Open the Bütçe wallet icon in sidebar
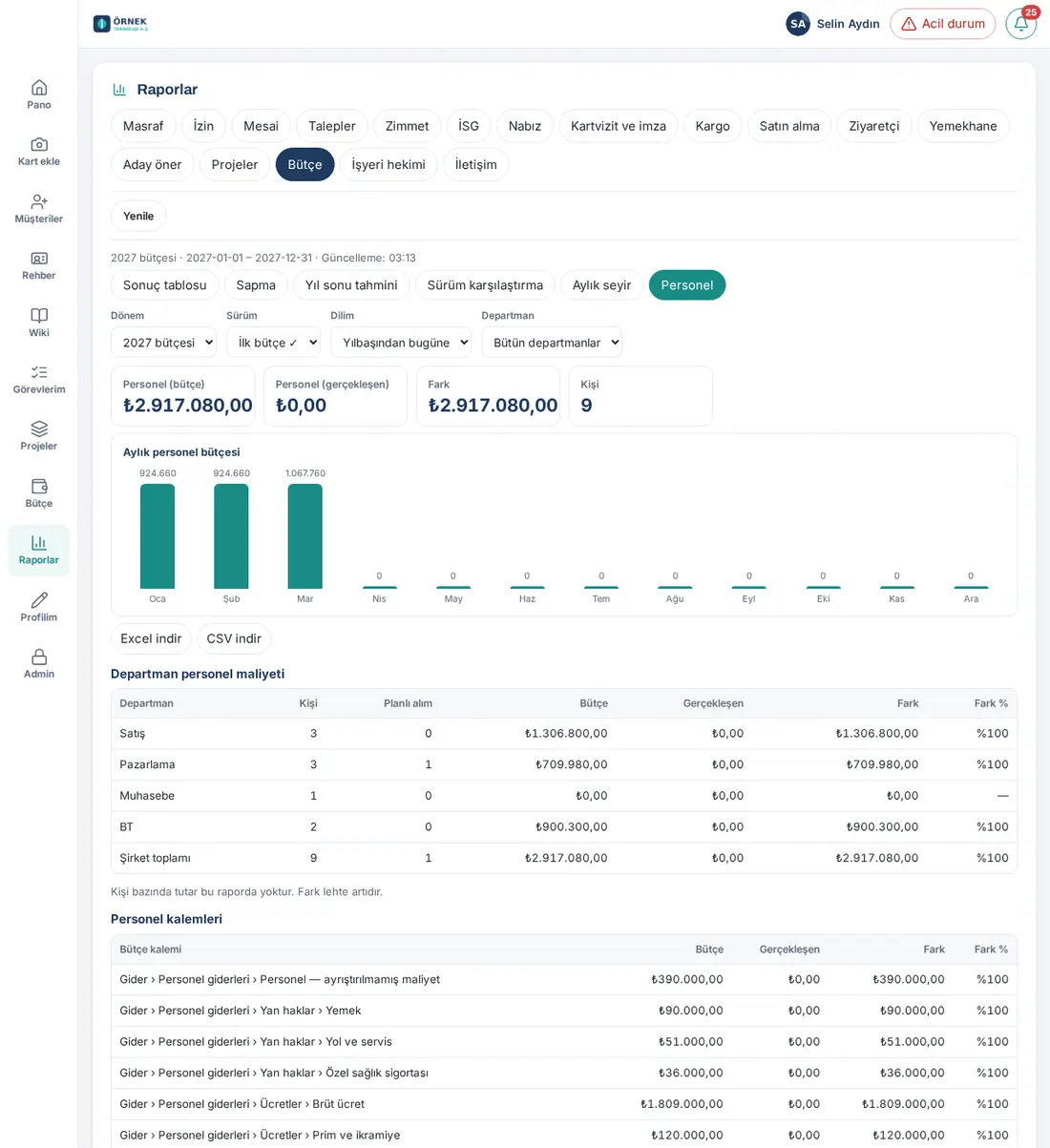Image resolution: width=1050 pixels, height=1148 pixels. pos(39,486)
